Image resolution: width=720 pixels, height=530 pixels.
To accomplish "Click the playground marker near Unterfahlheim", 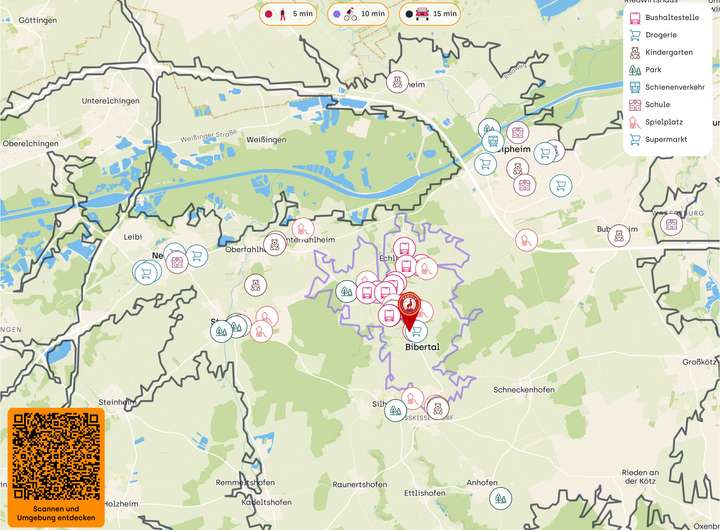I will point(303,229).
